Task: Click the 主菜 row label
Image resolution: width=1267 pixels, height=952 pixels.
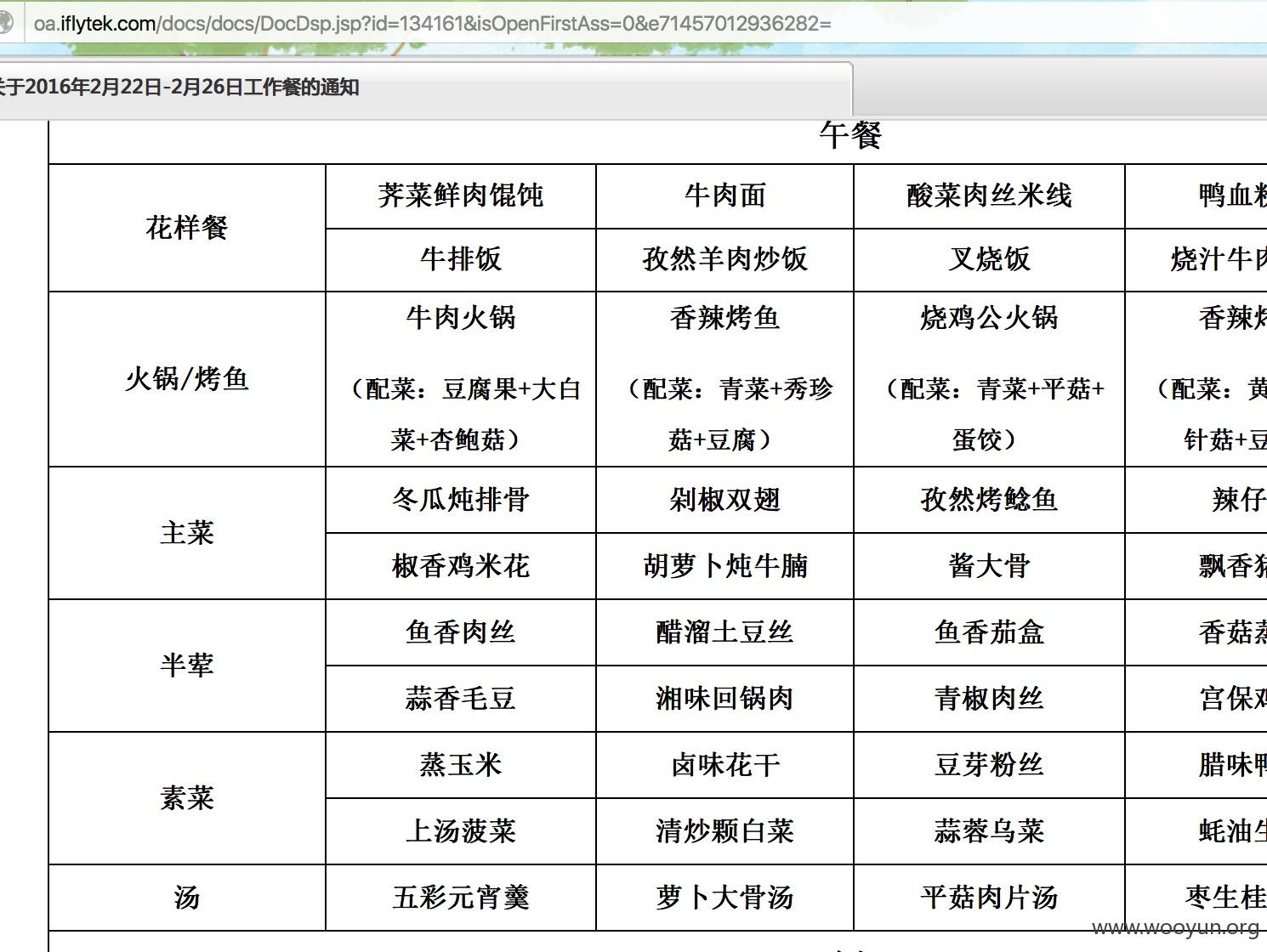Action: click(x=187, y=533)
